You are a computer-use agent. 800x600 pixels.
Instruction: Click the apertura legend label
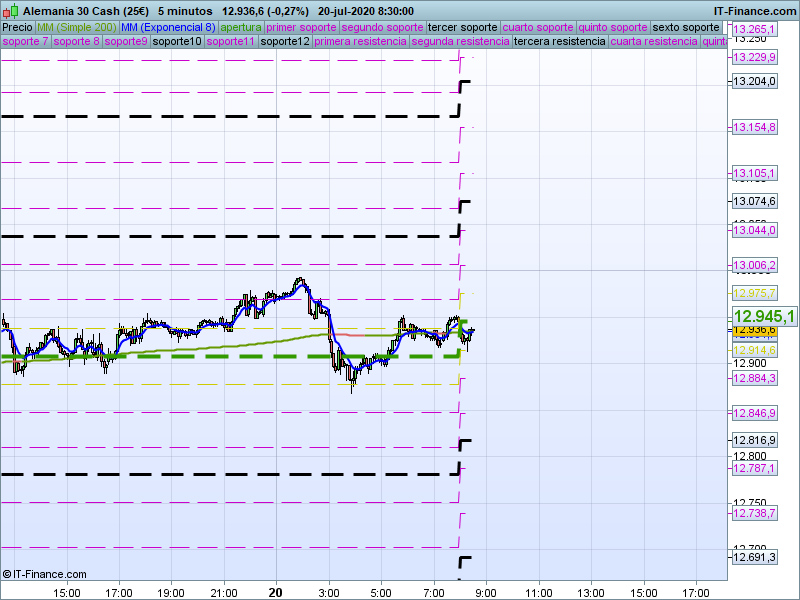[x=241, y=27]
